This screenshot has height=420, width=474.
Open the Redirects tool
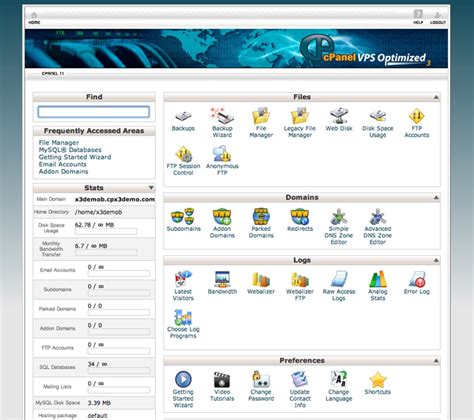point(300,220)
